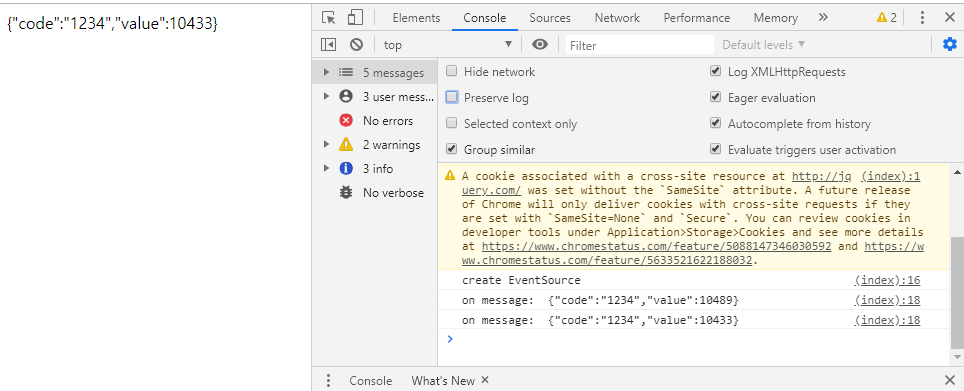Image resolution: width=964 pixels, height=391 pixels.
Task: Tick the Preserve log checkbox
Action: (452, 97)
